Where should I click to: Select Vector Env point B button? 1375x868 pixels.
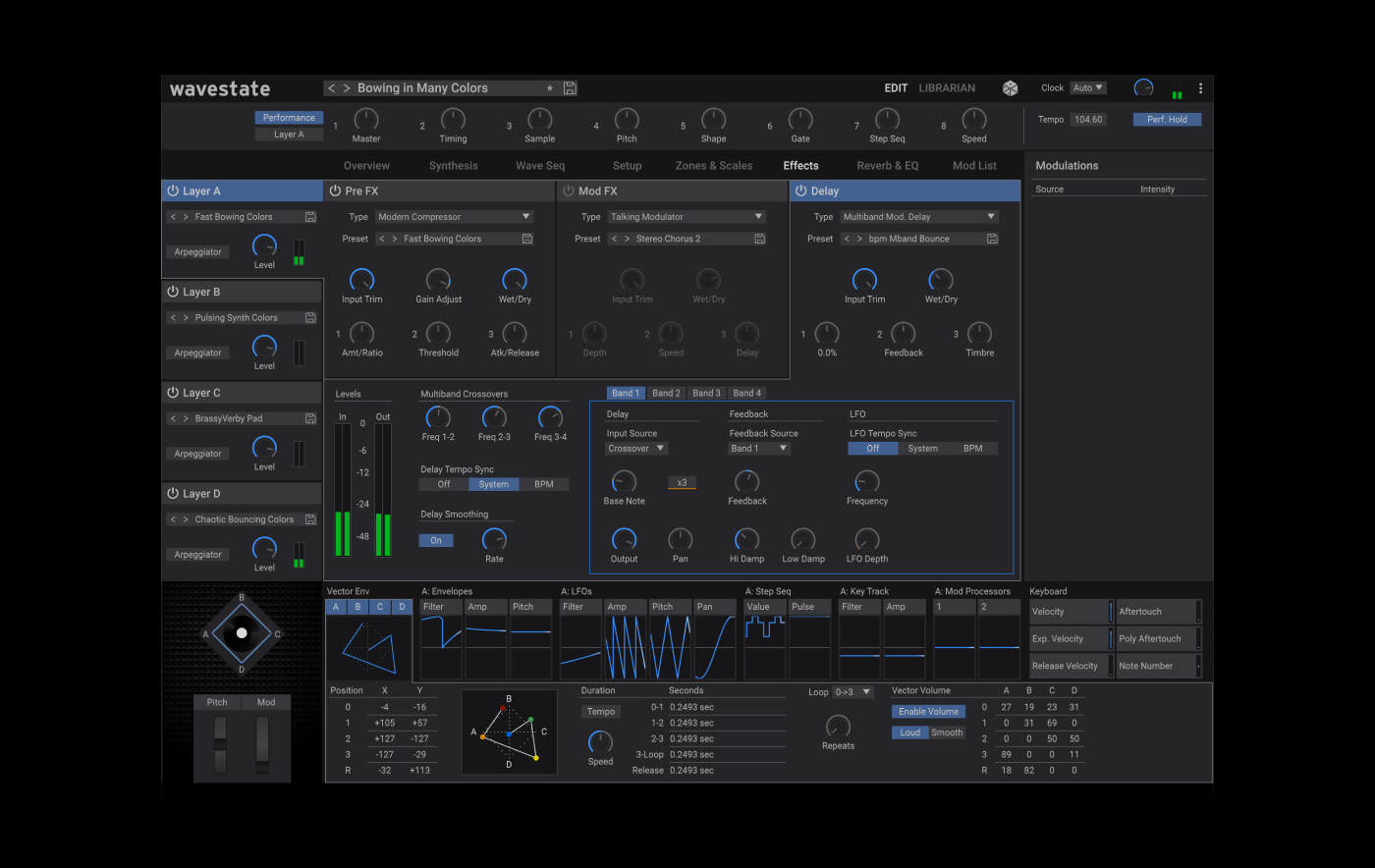[x=357, y=607]
